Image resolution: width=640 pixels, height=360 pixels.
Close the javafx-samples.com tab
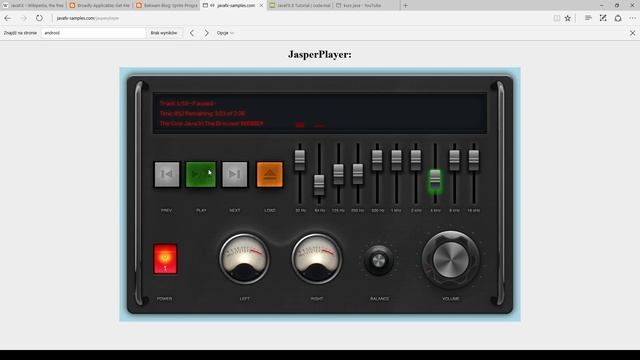(x=261, y=5)
